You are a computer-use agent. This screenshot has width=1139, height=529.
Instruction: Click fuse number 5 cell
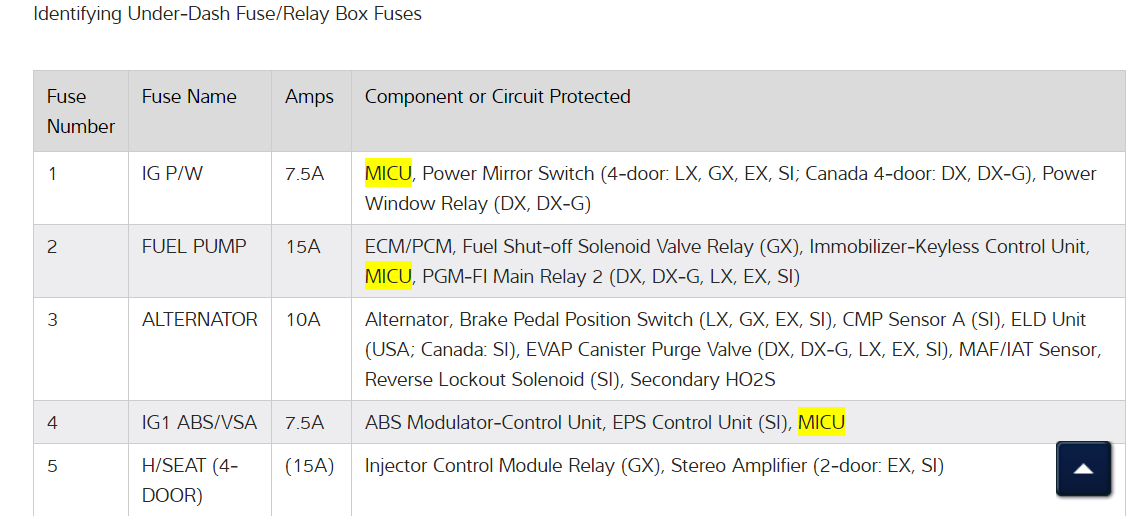coord(52,465)
